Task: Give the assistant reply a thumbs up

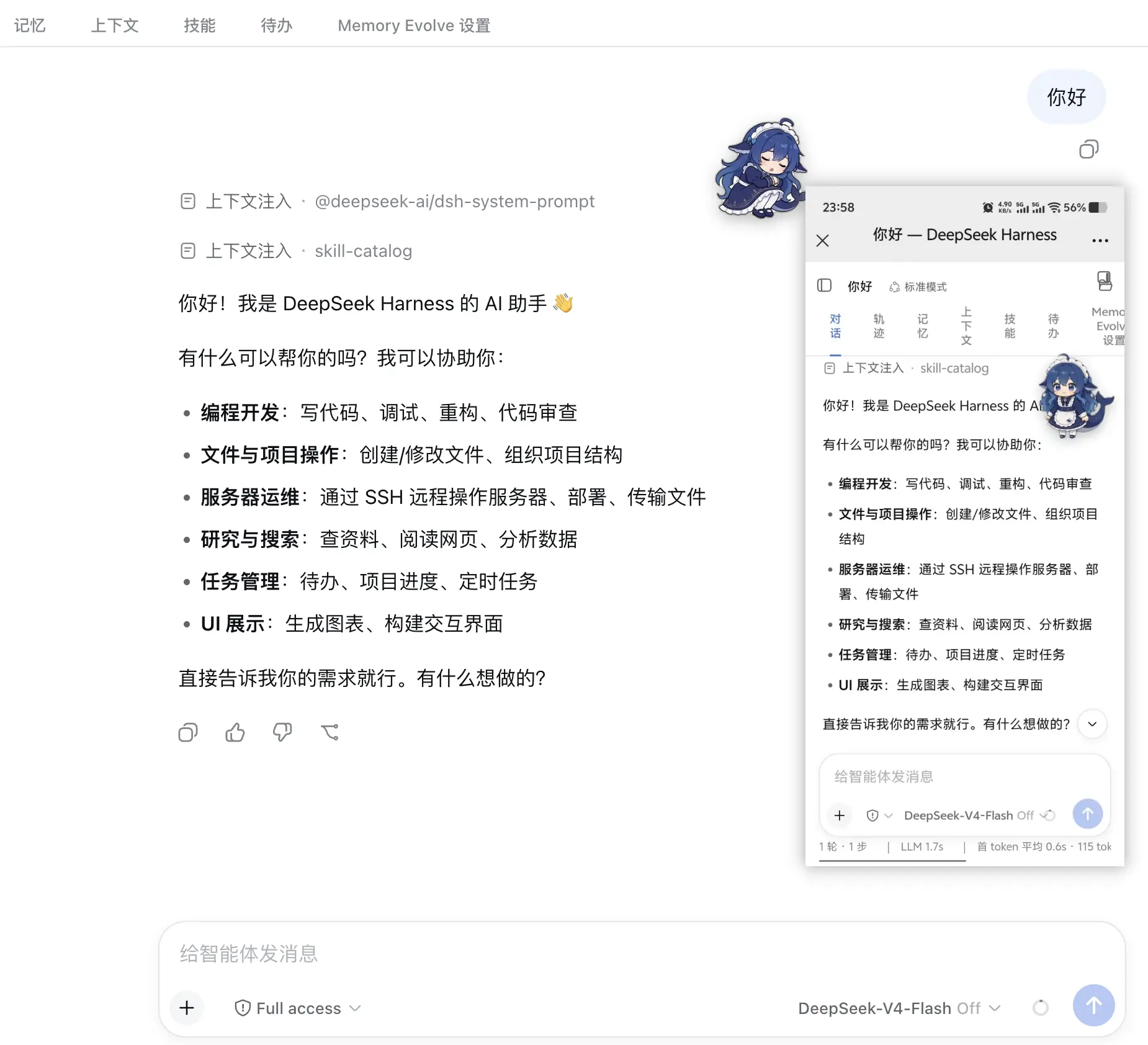Action: (235, 732)
